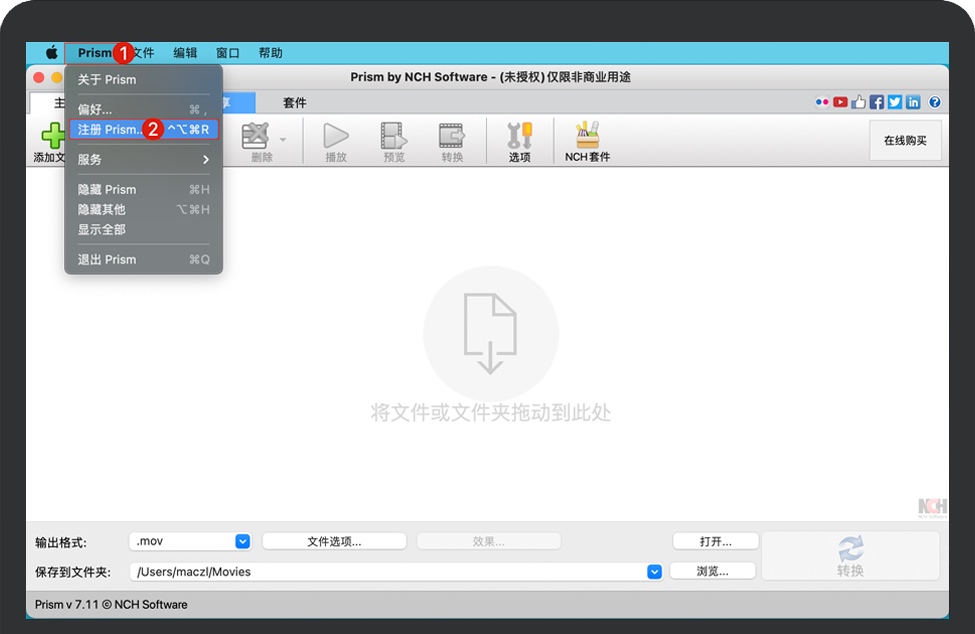Screen dimensions: 975x634
Task: Click the Twitter share icon
Action: point(895,102)
